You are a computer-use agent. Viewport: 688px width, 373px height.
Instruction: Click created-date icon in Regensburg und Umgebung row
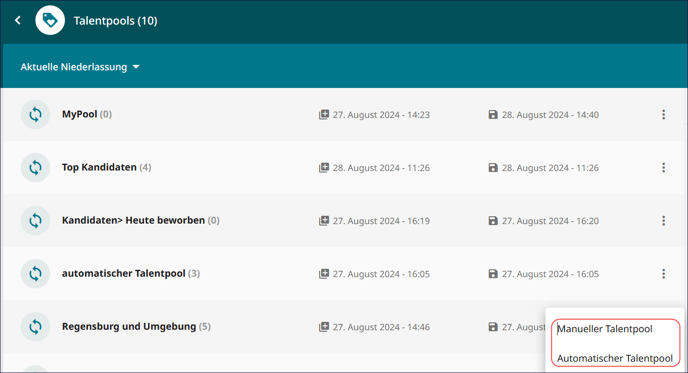pyautogui.click(x=324, y=327)
